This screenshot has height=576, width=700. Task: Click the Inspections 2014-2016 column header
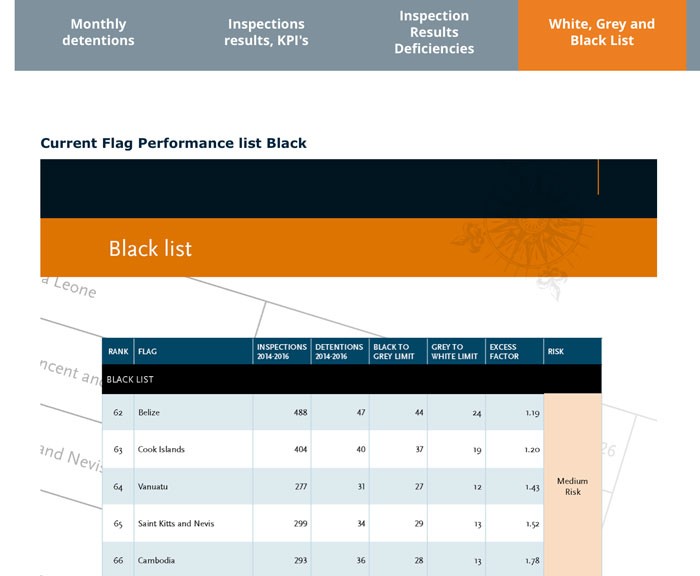pyautogui.click(x=282, y=351)
